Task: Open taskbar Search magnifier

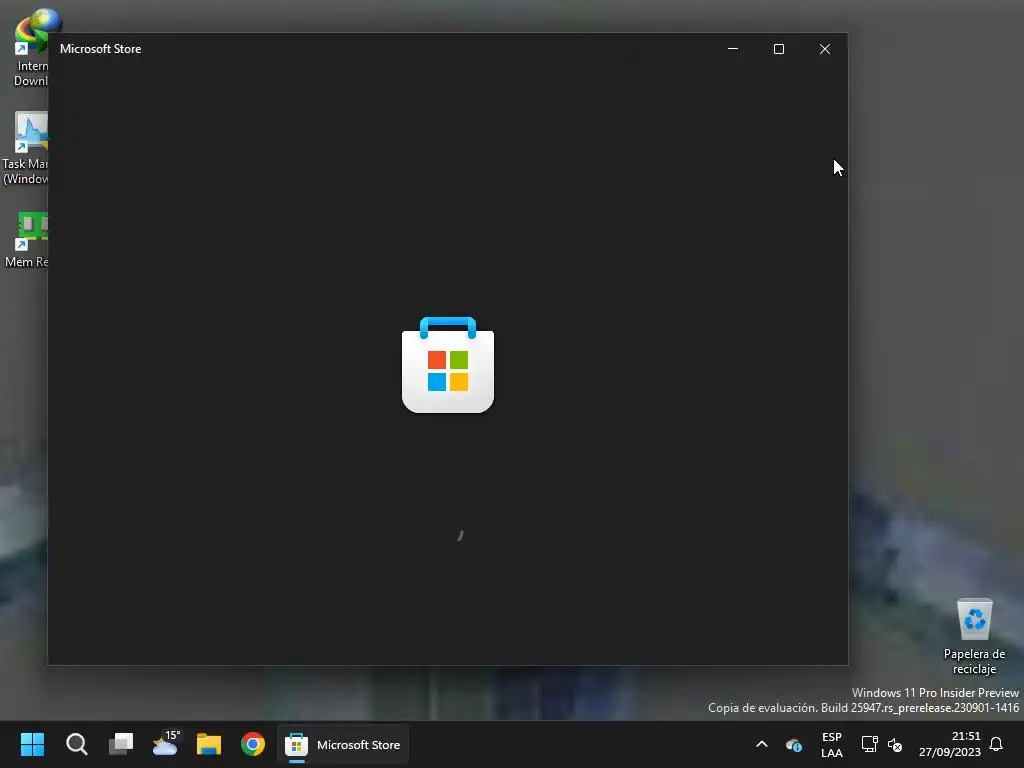Action: pos(76,744)
